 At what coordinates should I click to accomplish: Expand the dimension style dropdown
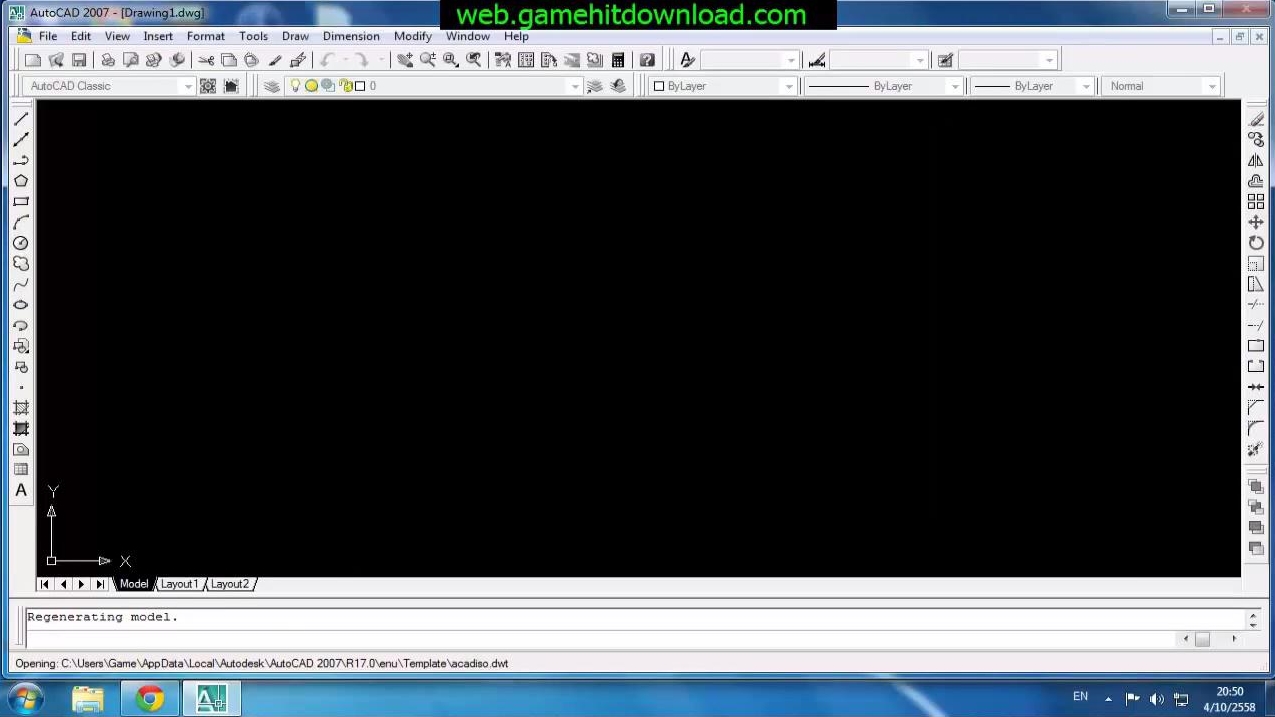[x=920, y=60]
